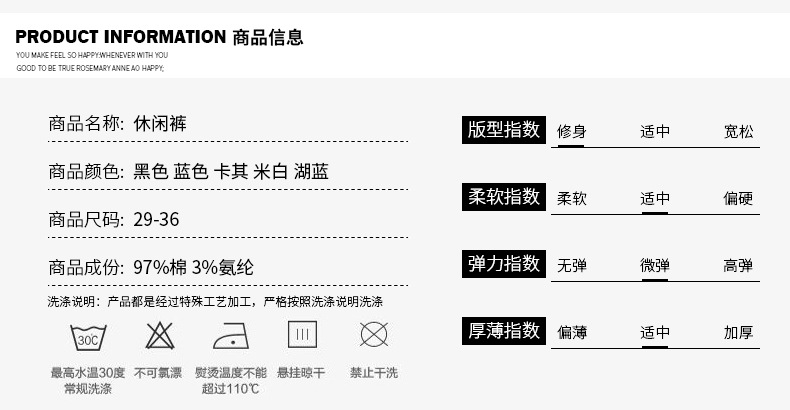Image resolution: width=790 pixels, height=410 pixels.
Task: Click the 厚薄指数 black label
Action: pos(504,331)
